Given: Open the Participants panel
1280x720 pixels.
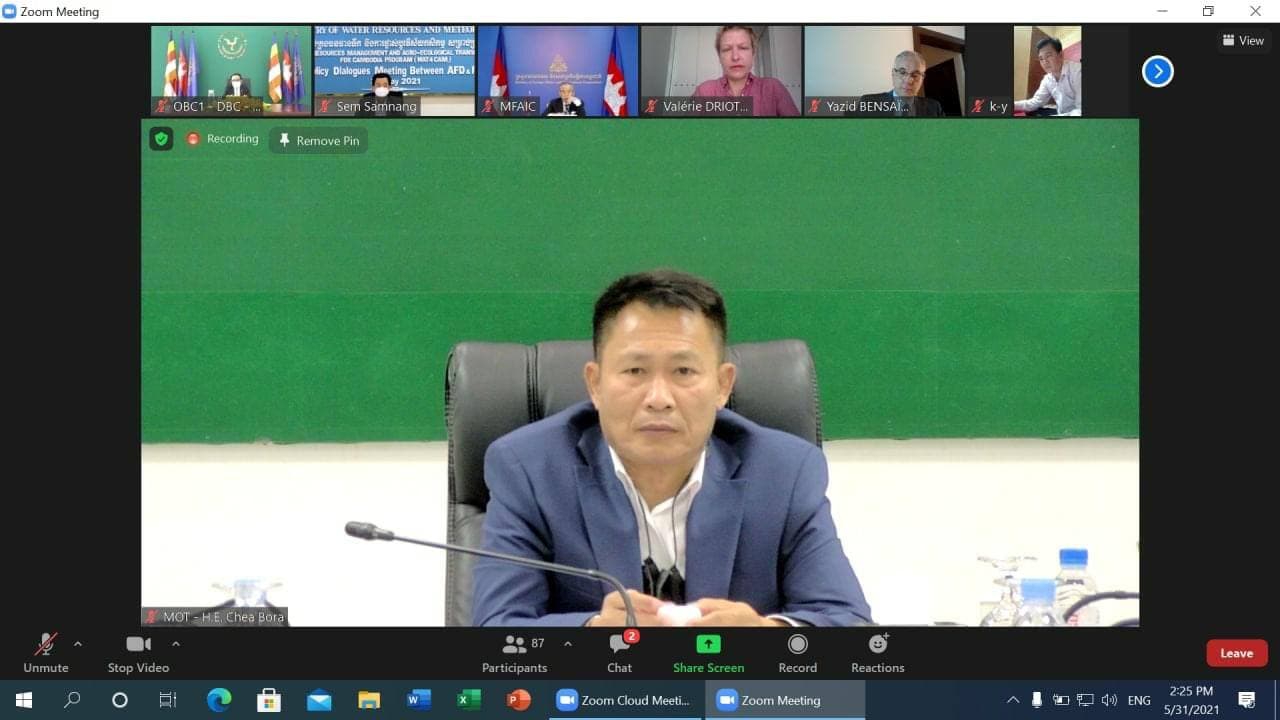Looking at the screenshot, I should click(515, 653).
